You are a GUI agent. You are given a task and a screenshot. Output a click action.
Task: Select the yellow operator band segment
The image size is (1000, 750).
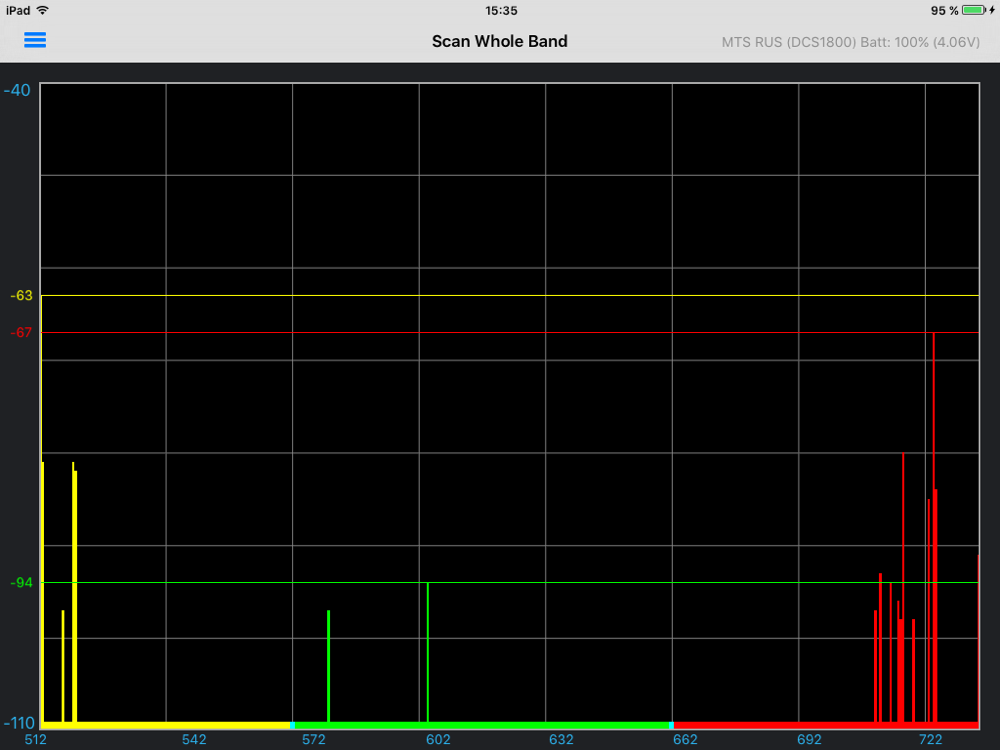(166, 725)
